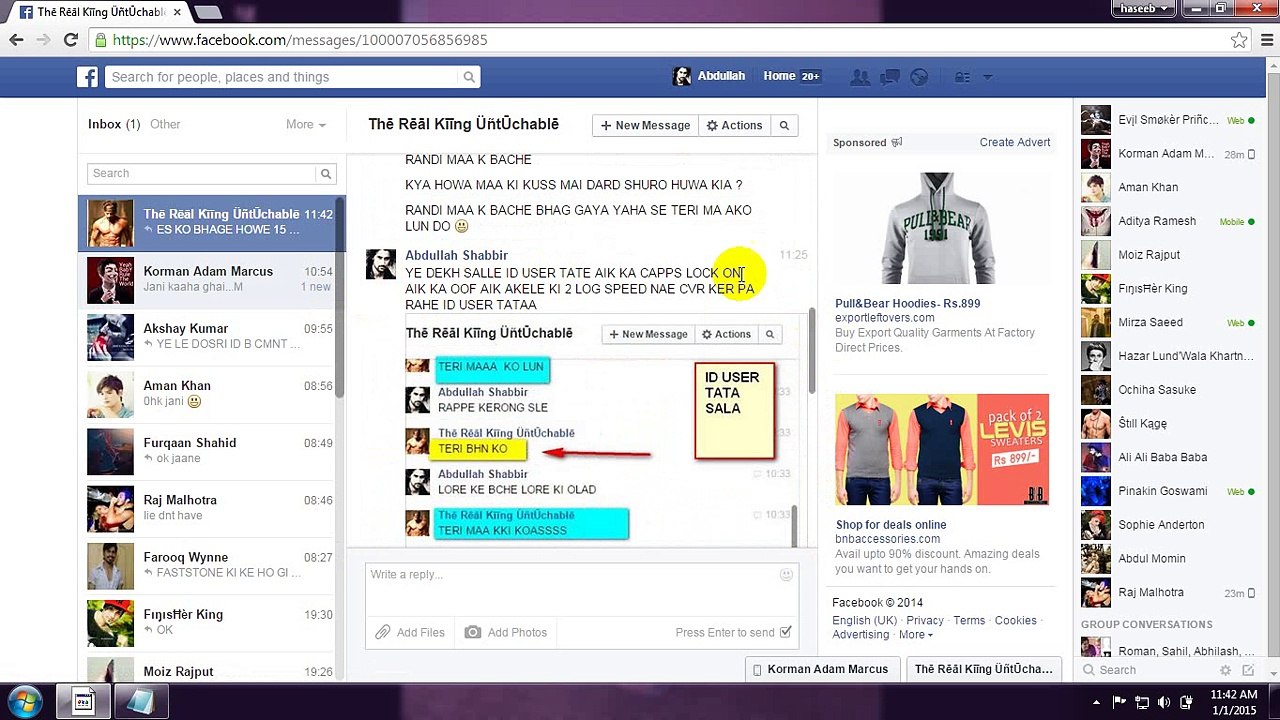
Task: Click the inbox search magnifier icon
Action: pyautogui.click(x=326, y=174)
